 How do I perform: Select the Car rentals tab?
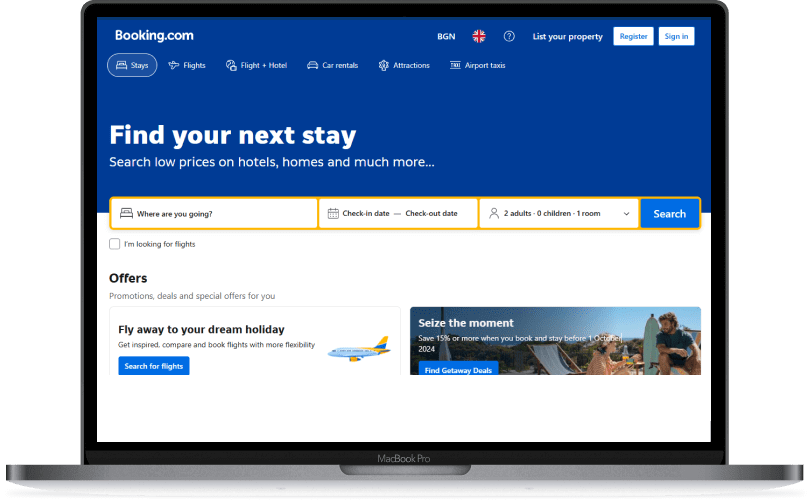click(333, 65)
